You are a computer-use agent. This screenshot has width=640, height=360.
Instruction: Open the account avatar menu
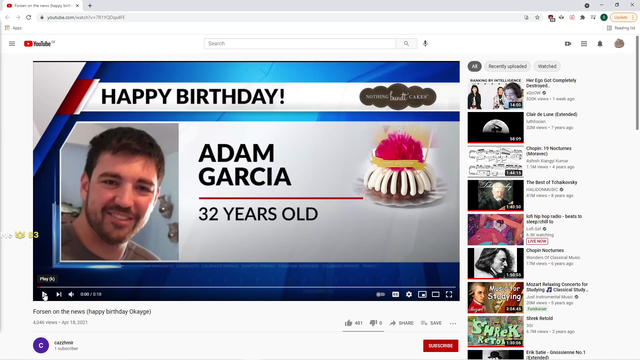click(x=619, y=43)
